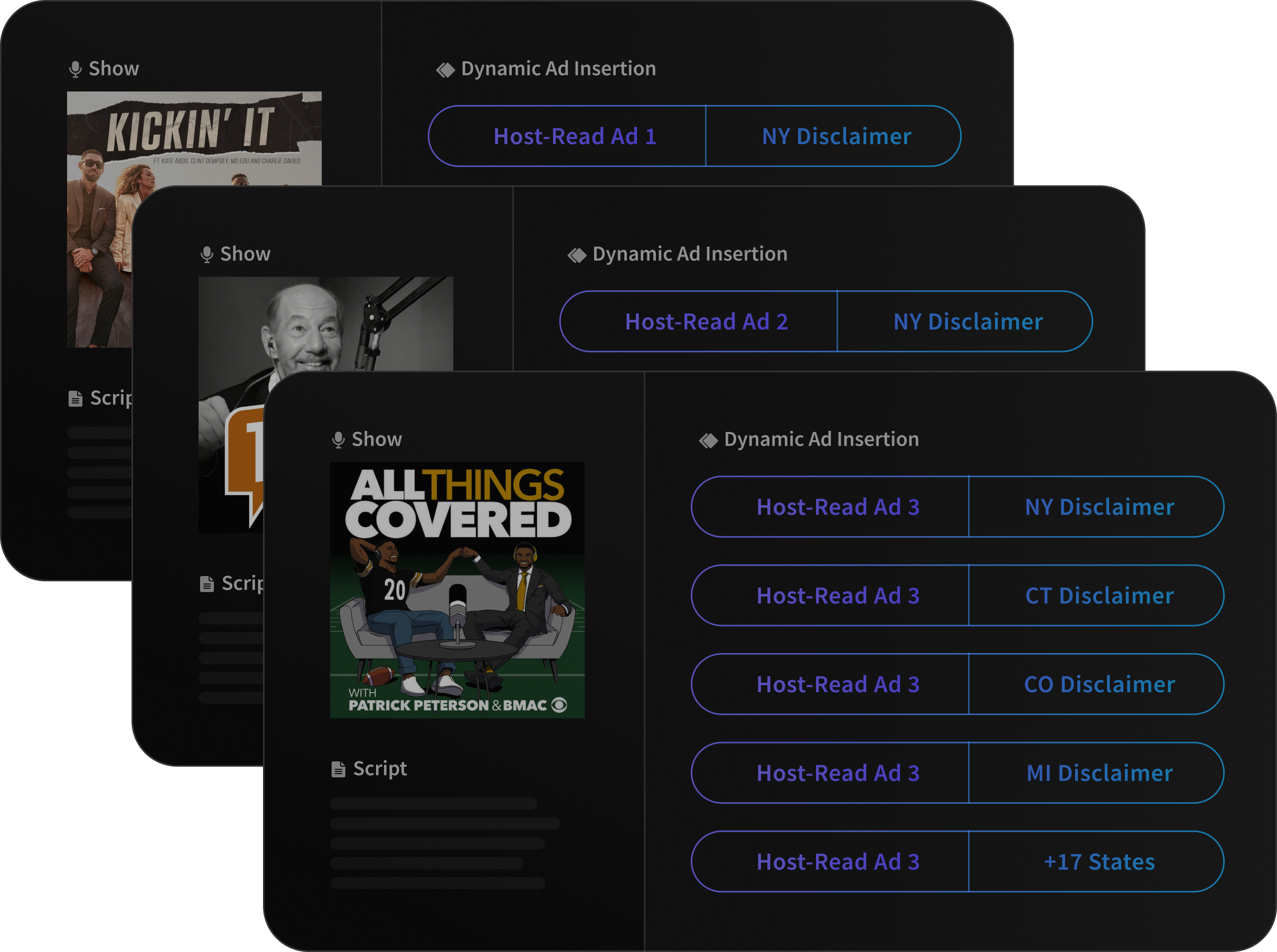Viewport: 1277px width, 952px height.
Task: Click the Show label on the front card
Action: (377, 439)
